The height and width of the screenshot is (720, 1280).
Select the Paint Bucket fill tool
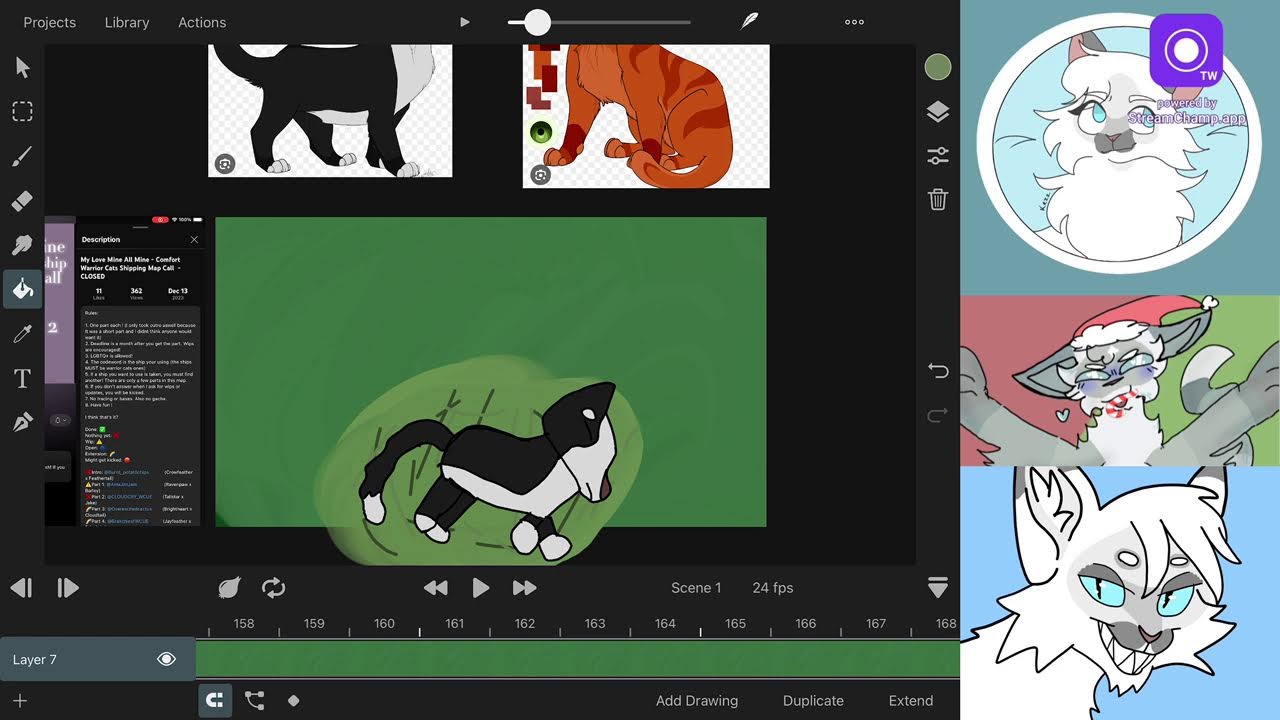(x=22, y=289)
